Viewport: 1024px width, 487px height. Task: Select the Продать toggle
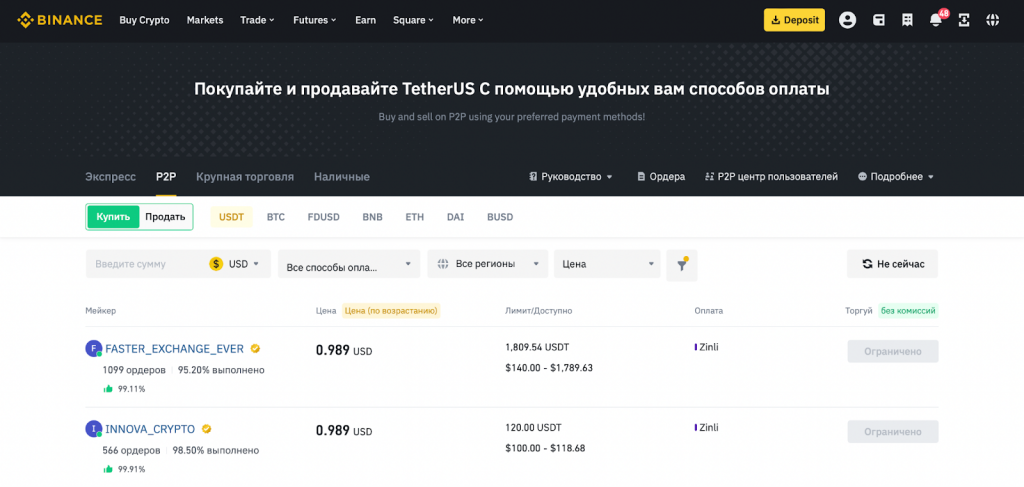(x=165, y=217)
